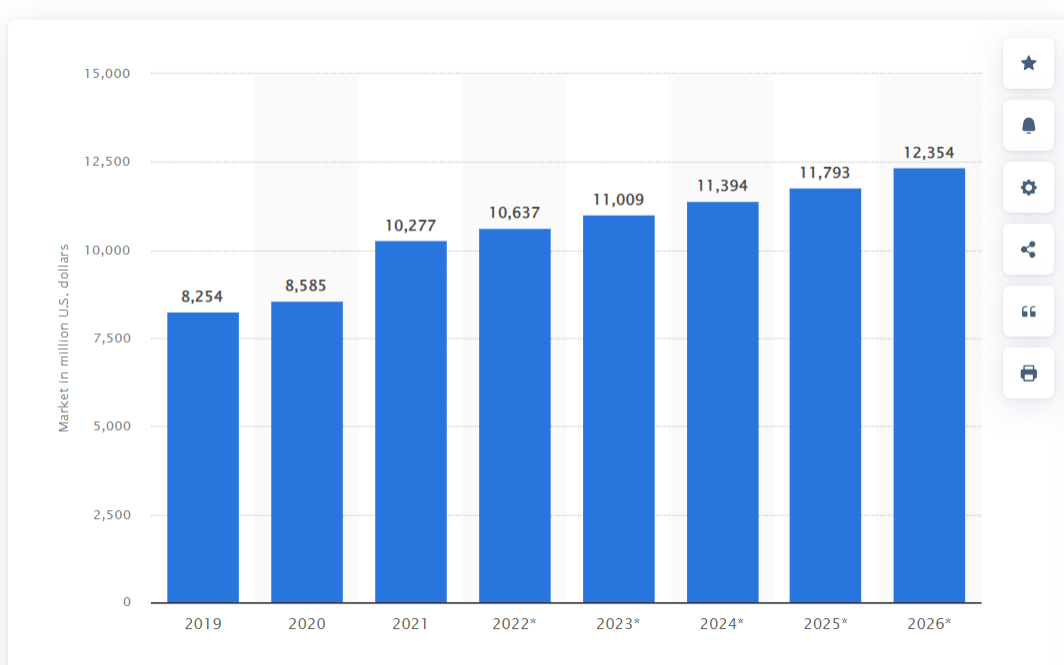Click the 12,354 data label
This screenshot has height=665, width=1064.
pyautogui.click(x=929, y=153)
